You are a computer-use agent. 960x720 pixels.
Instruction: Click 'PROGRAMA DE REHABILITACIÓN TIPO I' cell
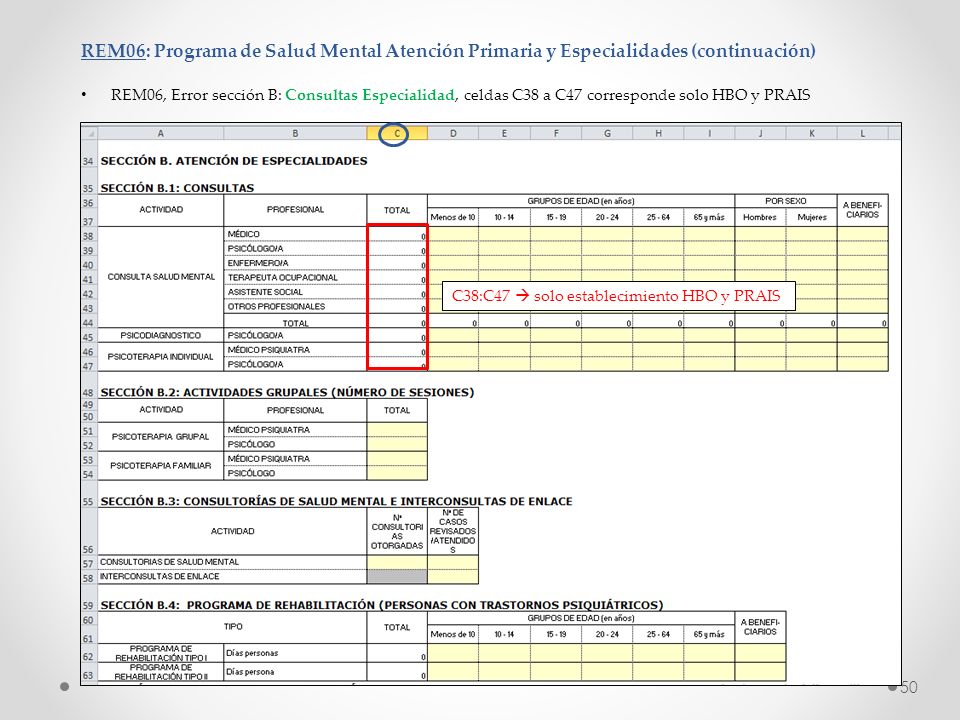point(161,653)
